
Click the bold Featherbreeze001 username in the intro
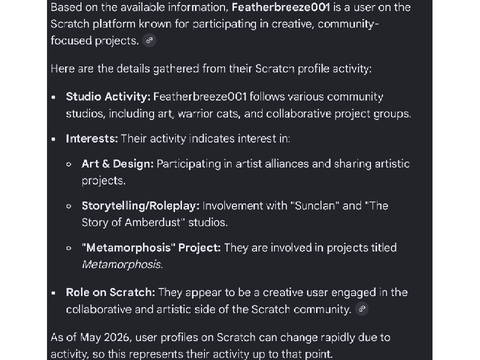pyautogui.click(x=281, y=7)
